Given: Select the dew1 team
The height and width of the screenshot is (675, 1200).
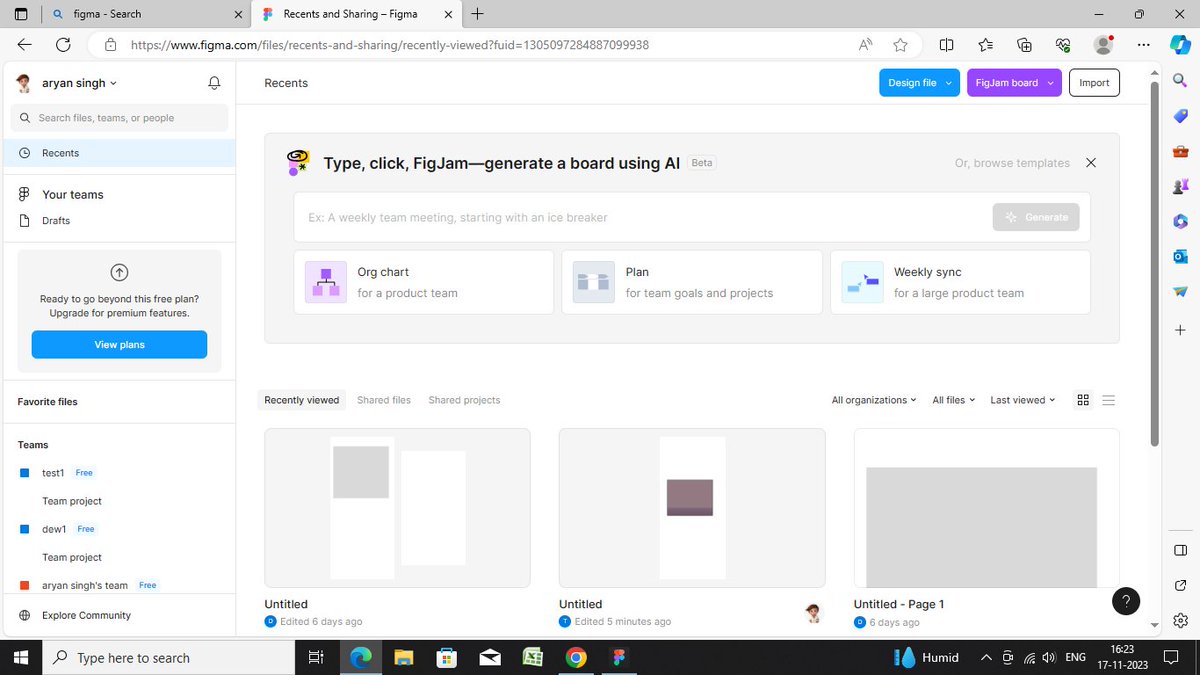Looking at the screenshot, I should [54, 529].
